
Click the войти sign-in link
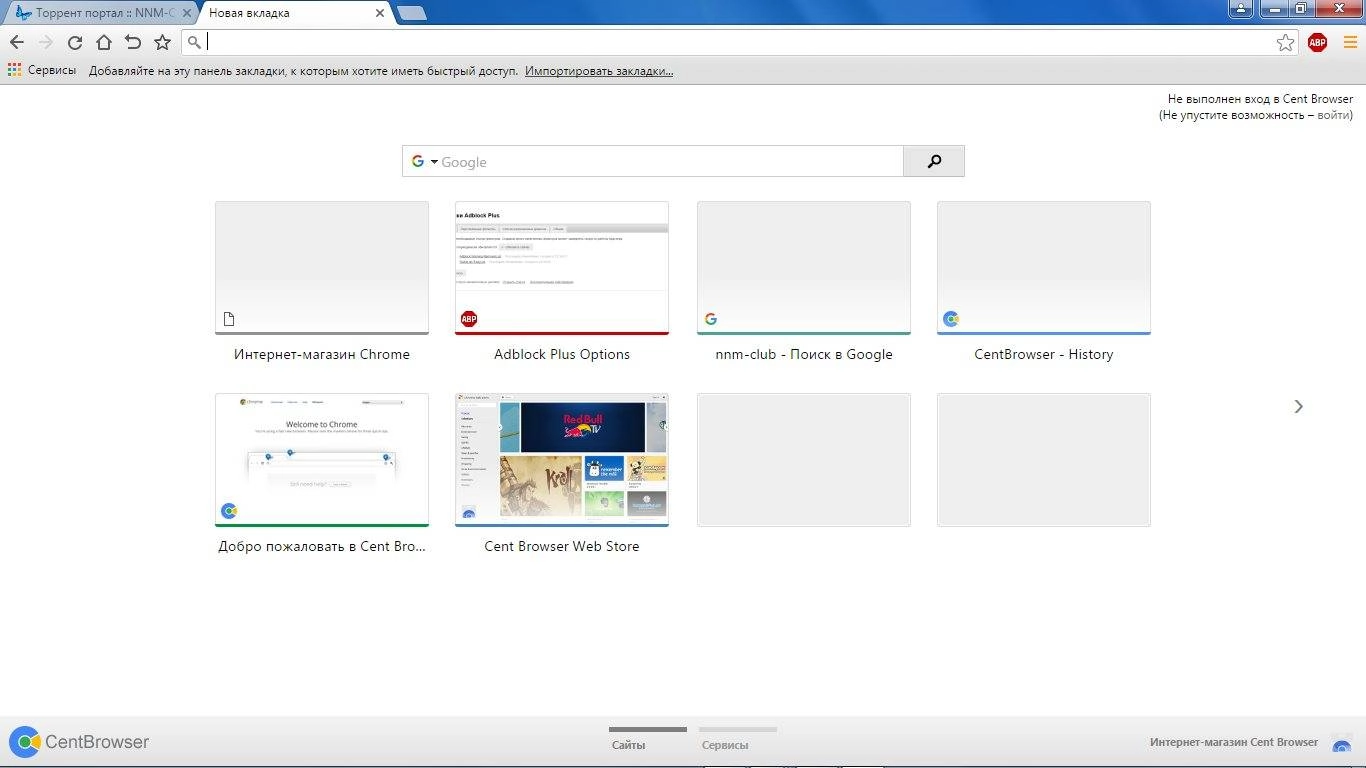coord(1334,115)
